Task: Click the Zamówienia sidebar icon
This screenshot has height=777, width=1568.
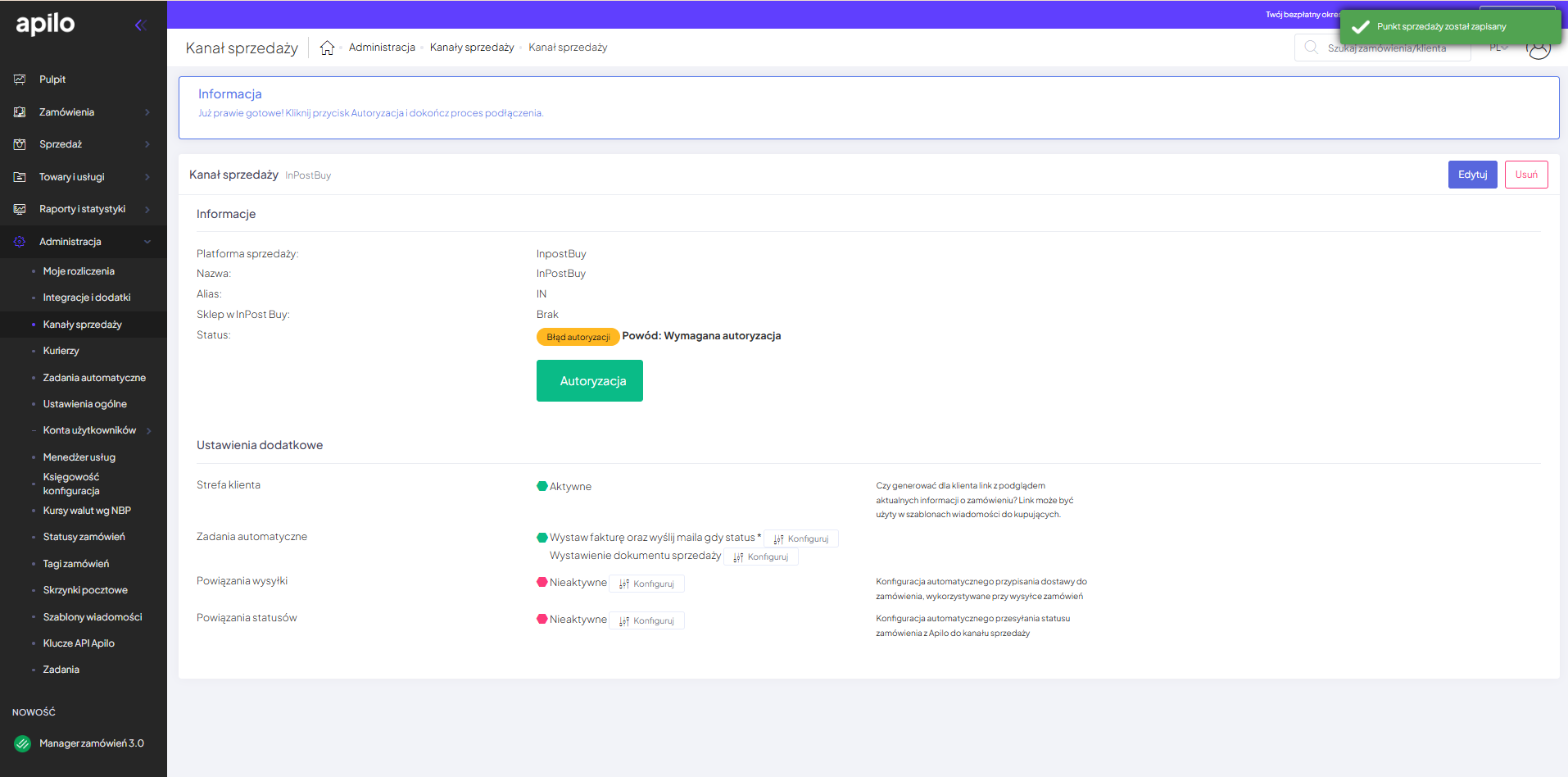Action: (x=20, y=112)
